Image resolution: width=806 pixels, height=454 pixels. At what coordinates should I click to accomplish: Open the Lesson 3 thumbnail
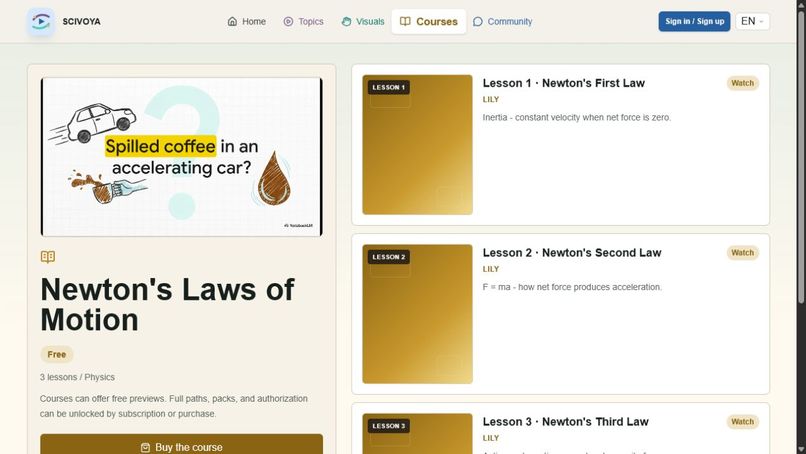click(417, 434)
